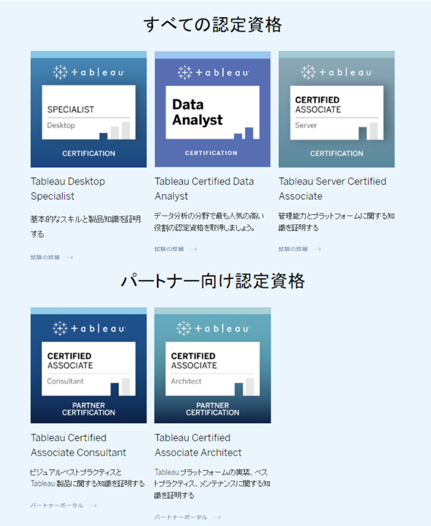Click the Tableau Server Certified Associate title

tap(332, 189)
